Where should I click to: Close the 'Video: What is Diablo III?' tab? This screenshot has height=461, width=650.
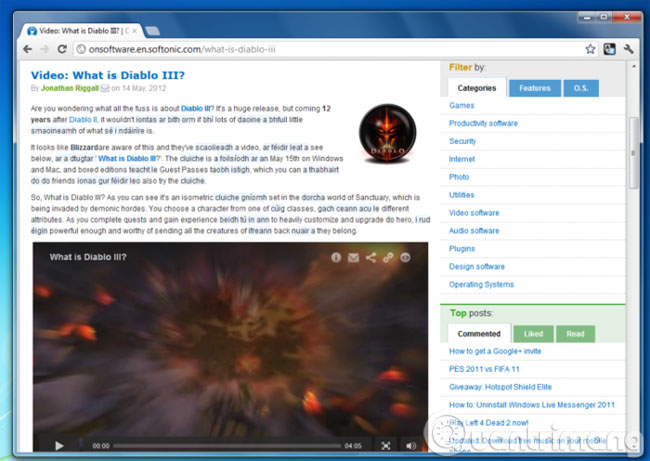(x=134, y=31)
